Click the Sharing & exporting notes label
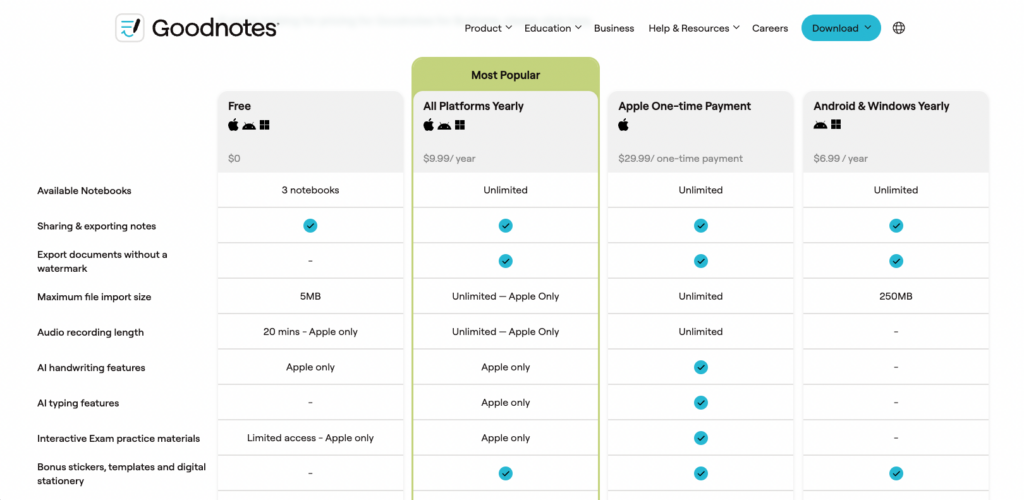Viewport: 1024px width, 500px height. click(x=97, y=226)
